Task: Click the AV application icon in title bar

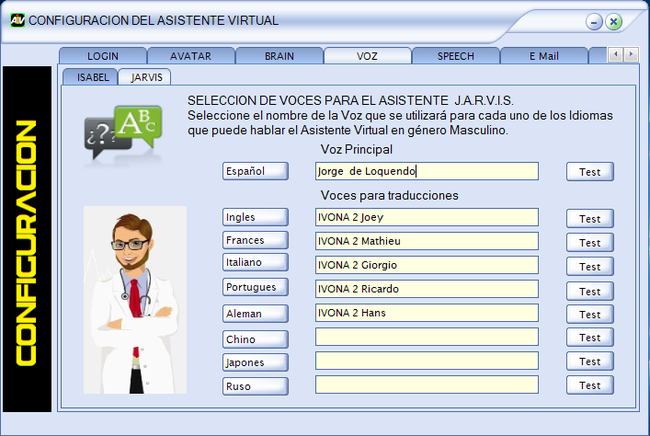Action: pos(17,20)
